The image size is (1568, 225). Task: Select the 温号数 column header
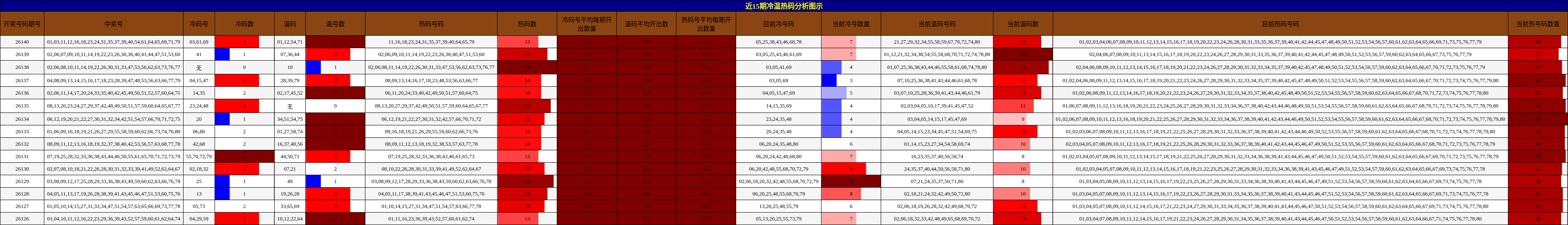coord(335,24)
